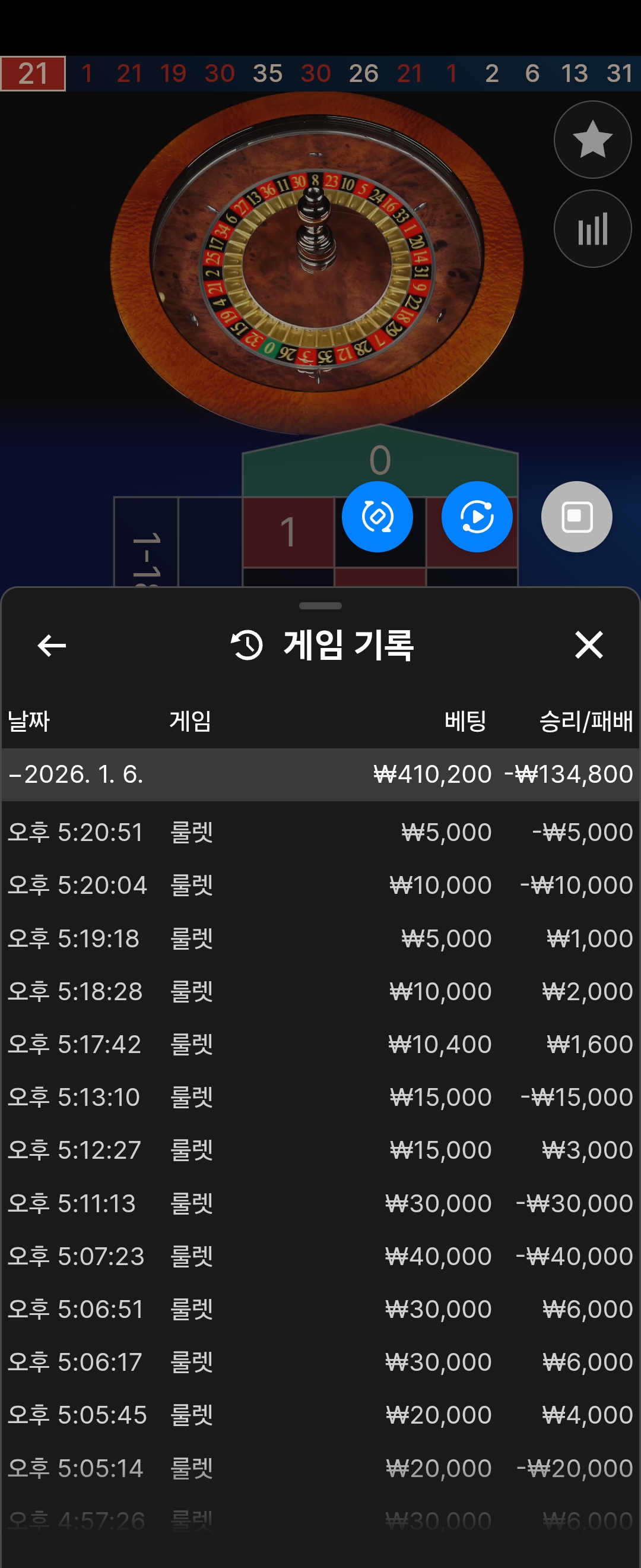Select the 오후 5:11:13 roulette entry
Image resolution: width=641 pixels, height=1568 pixels.
320,1203
